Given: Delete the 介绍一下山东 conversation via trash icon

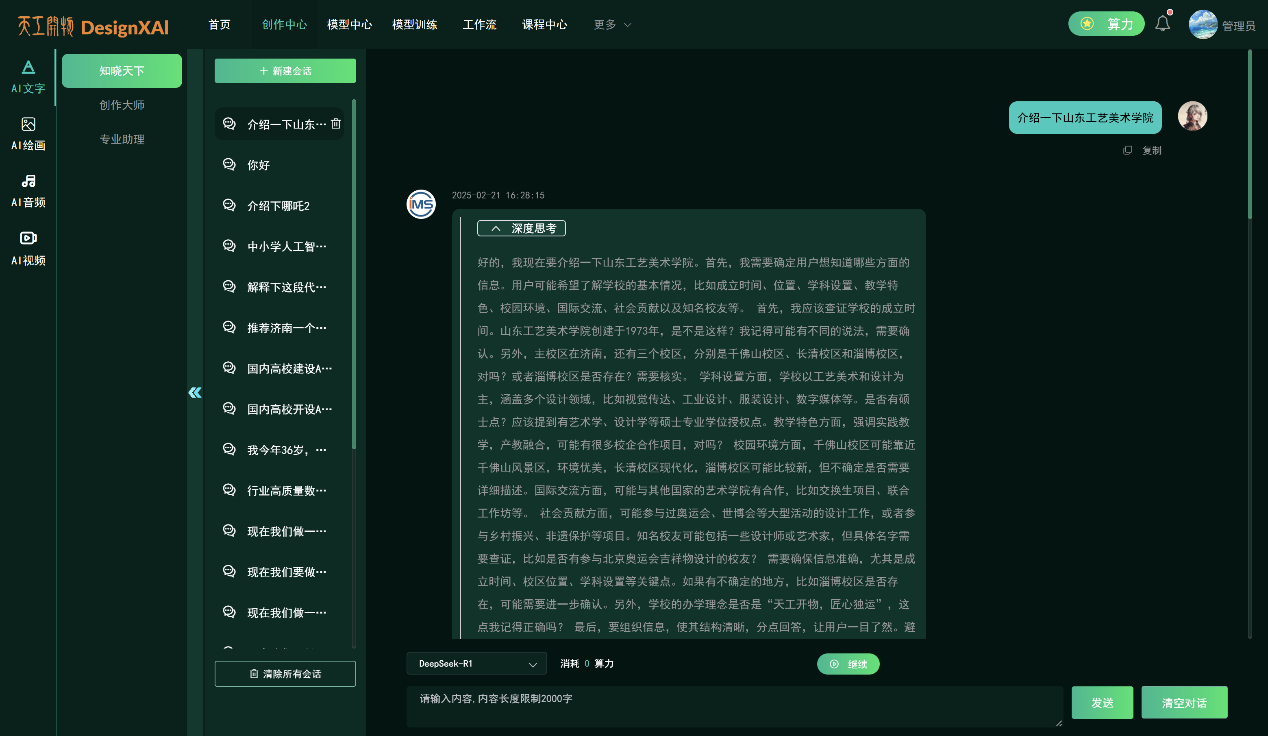Looking at the screenshot, I should [336, 124].
